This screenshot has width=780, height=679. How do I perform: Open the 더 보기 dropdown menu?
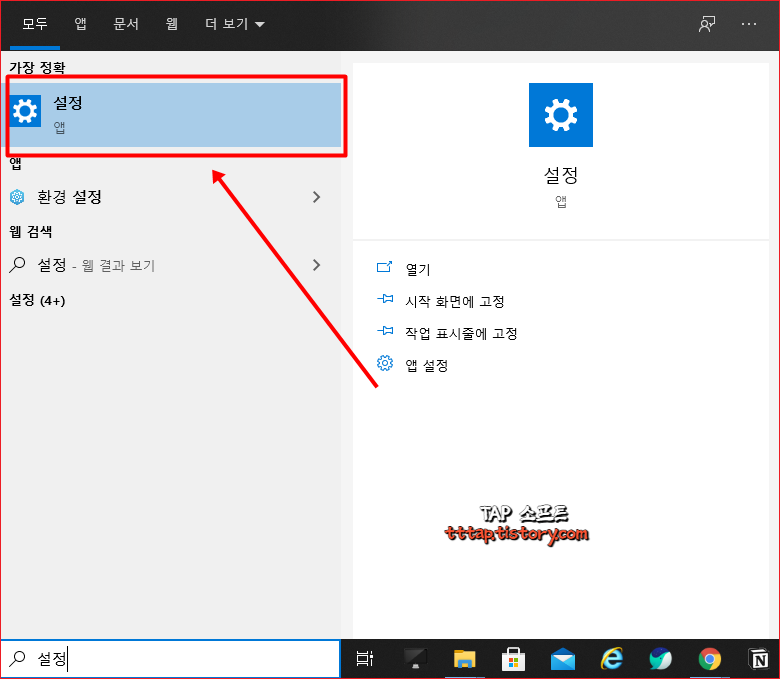234,24
